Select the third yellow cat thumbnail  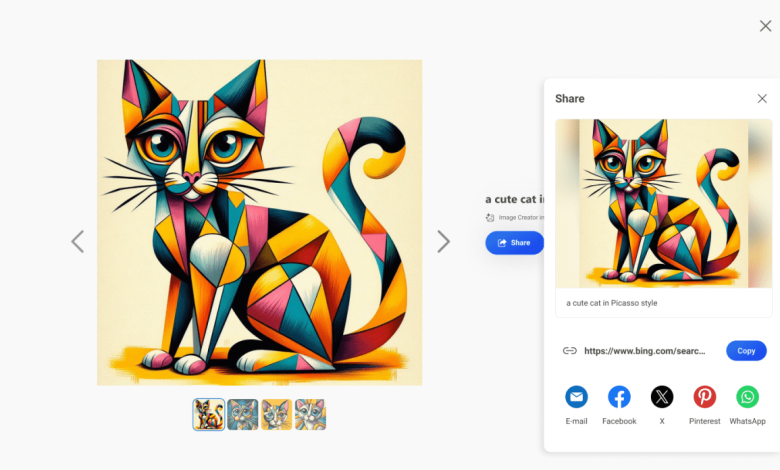277,414
